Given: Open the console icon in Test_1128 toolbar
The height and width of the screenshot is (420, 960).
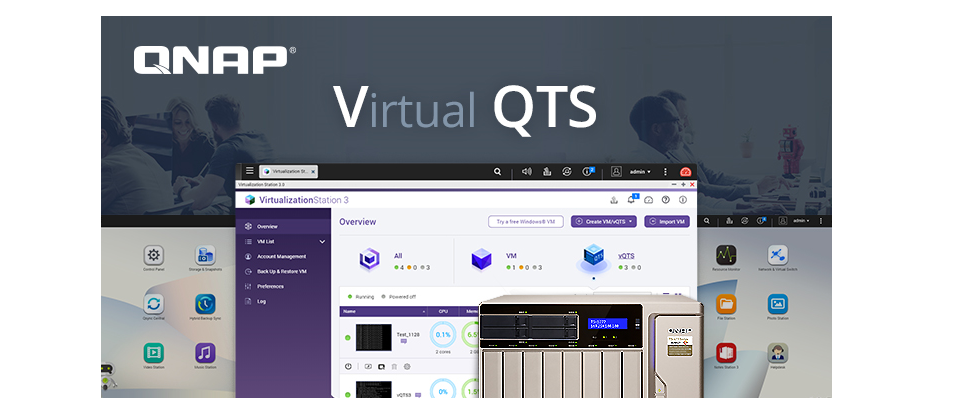Looking at the screenshot, I should [369, 367].
